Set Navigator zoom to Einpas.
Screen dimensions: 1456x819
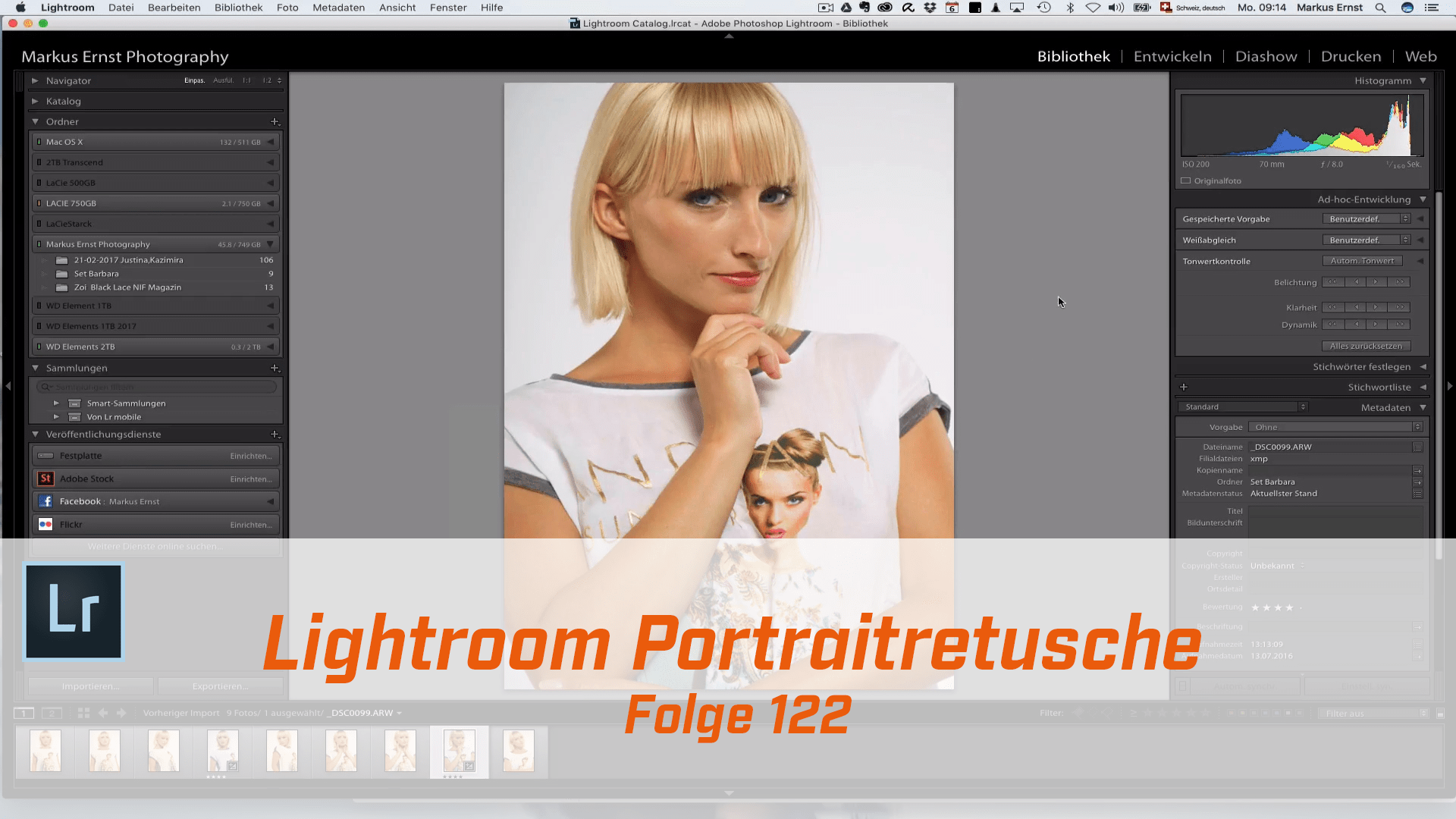(x=195, y=80)
